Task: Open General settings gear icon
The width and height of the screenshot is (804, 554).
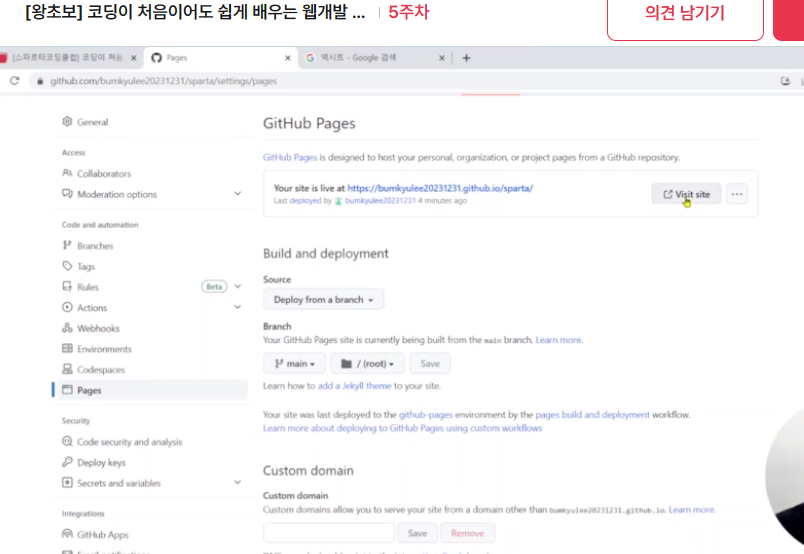Action: tap(67, 122)
